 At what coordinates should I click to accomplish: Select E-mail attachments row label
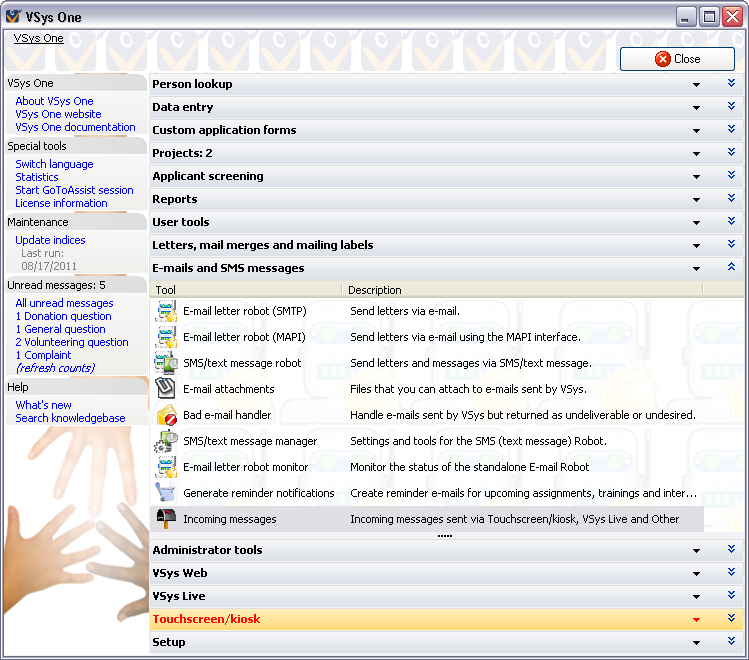coord(228,389)
